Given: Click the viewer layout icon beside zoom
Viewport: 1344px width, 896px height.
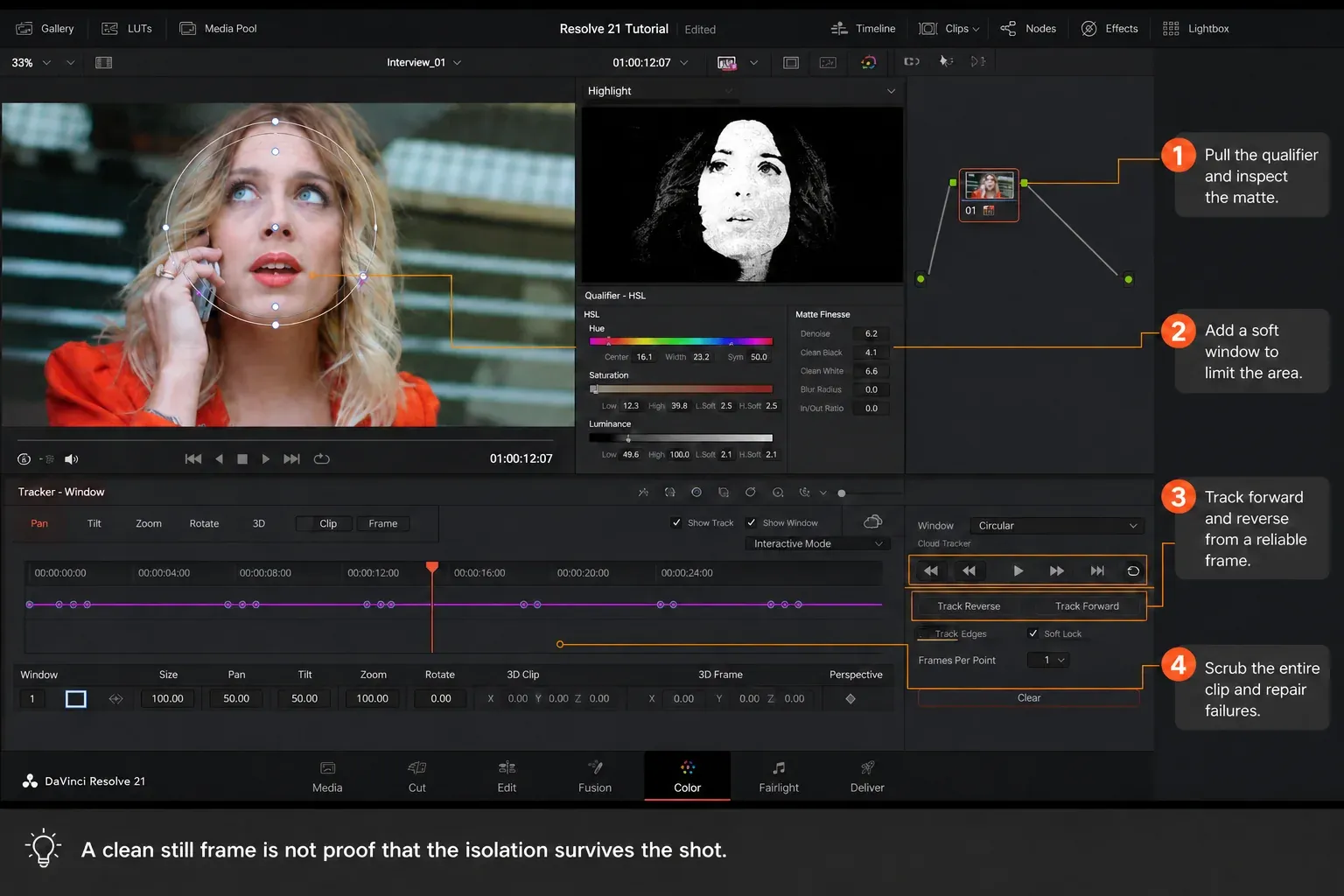Looking at the screenshot, I should click(x=103, y=62).
